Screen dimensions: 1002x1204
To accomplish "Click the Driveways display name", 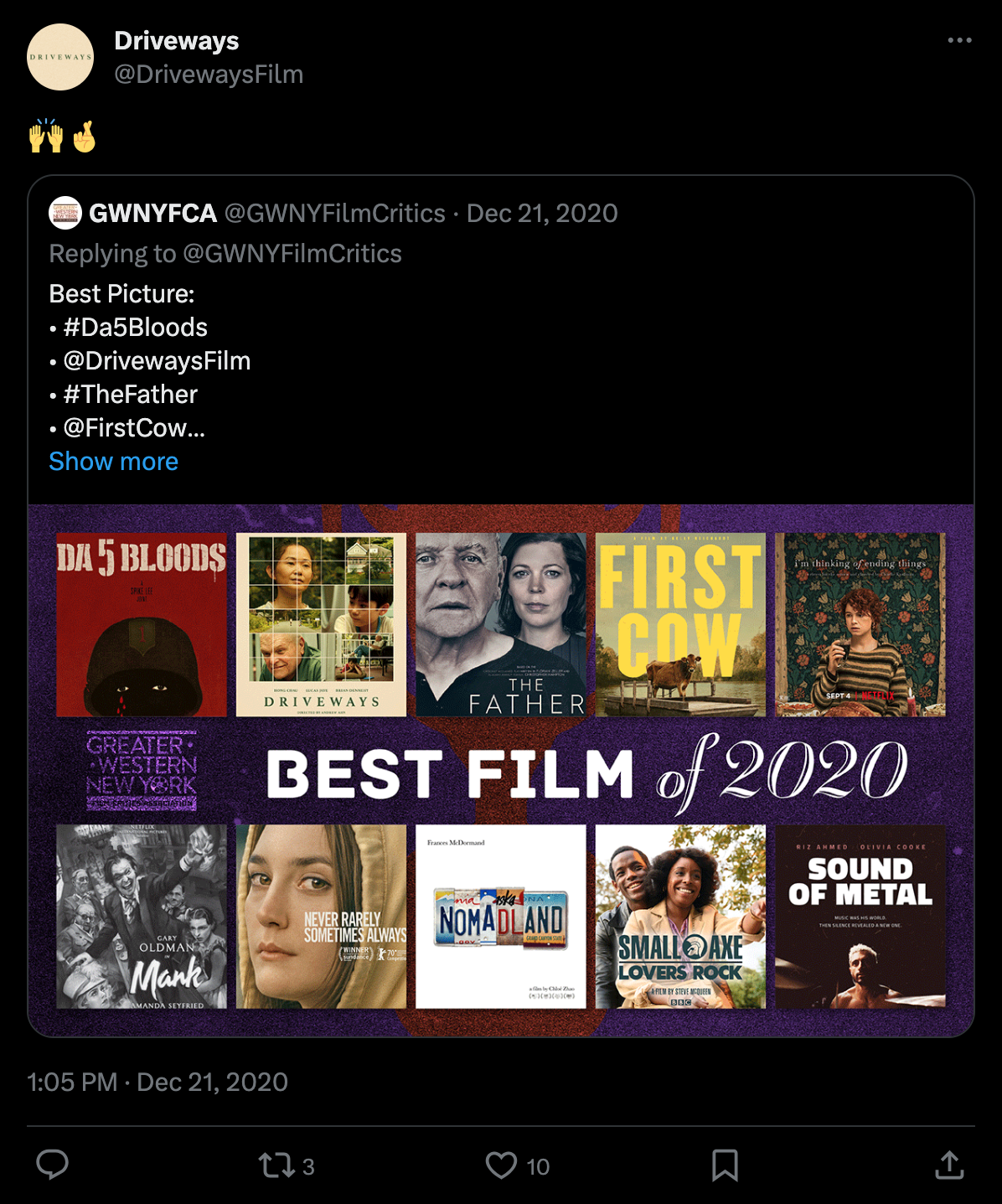I will [x=176, y=40].
